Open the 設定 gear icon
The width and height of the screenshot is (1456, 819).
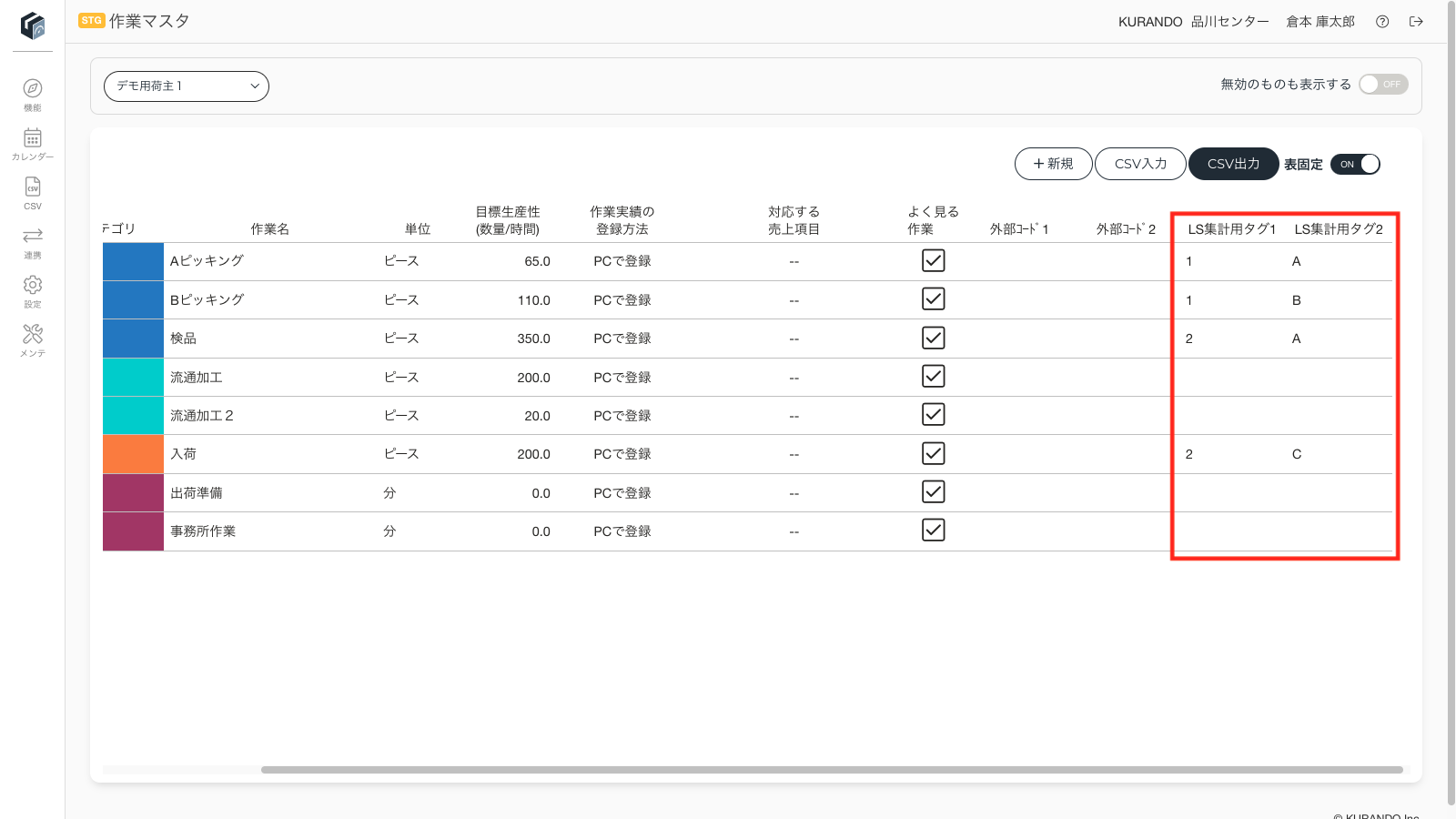point(33,285)
